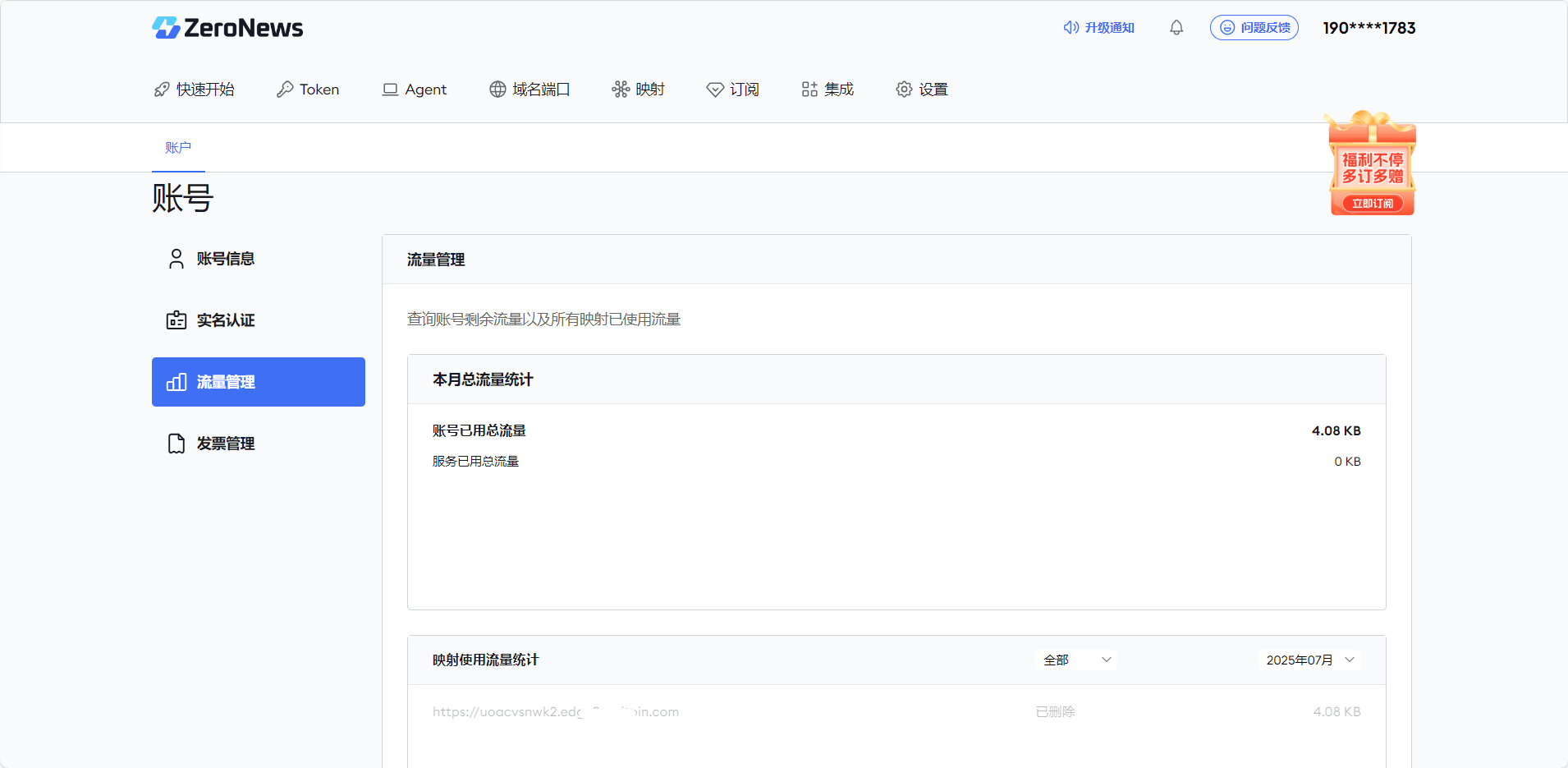
Task: Open account menu 190****1783
Action: coord(1369,28)
